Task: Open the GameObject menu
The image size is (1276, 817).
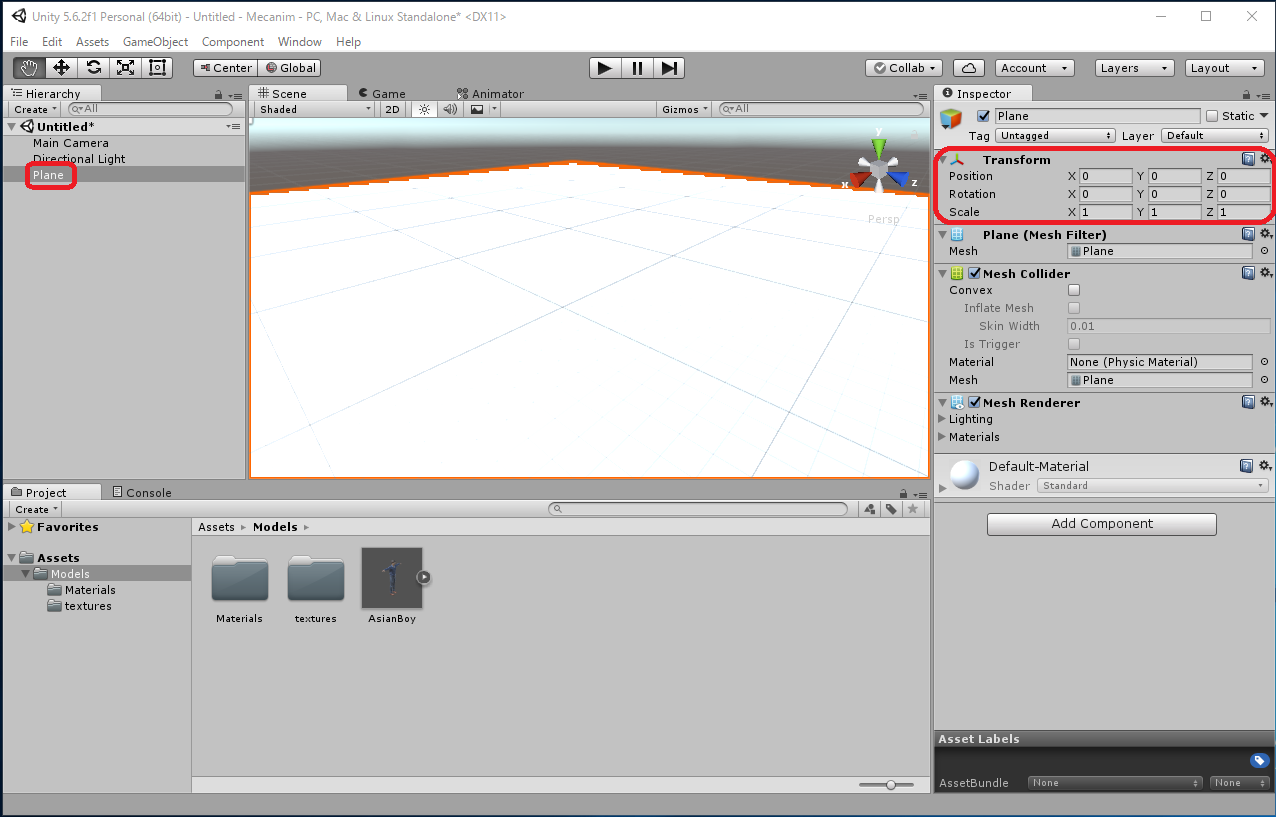Action: click(x=155, y=42)
